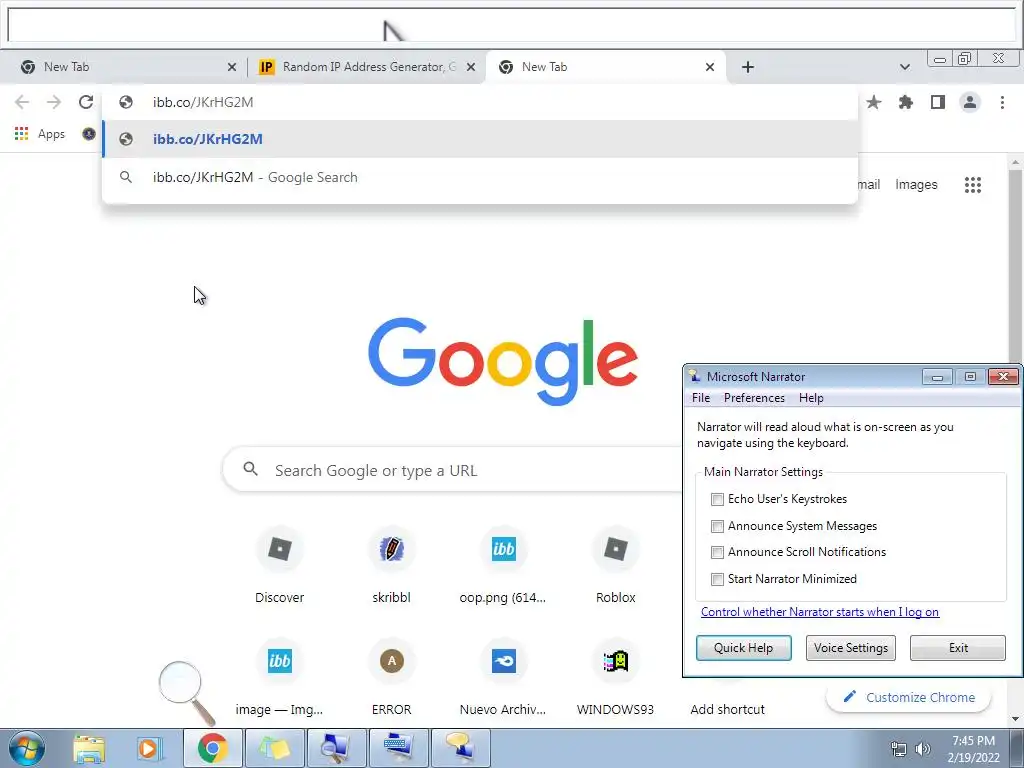Click the address bar containing ibb.co/JKrHG2M
Screen dimensions: 1024x768
pyautogui.click(x=480, y=102)
